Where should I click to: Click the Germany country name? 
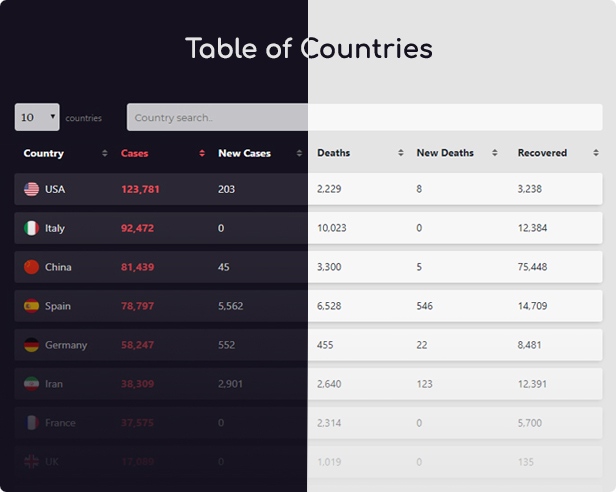(x=66, y=345)
